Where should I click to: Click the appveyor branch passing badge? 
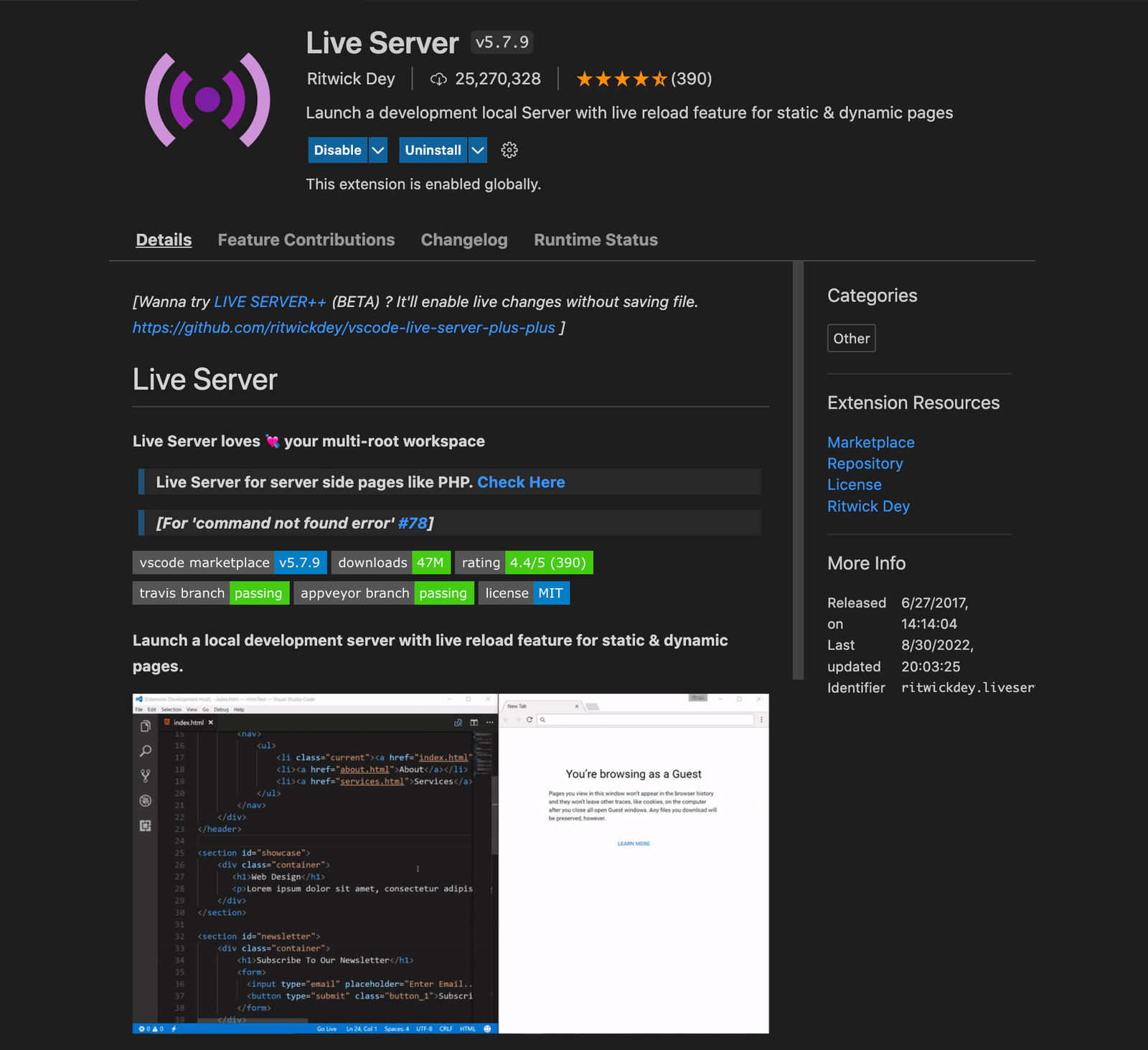point(384,593)
